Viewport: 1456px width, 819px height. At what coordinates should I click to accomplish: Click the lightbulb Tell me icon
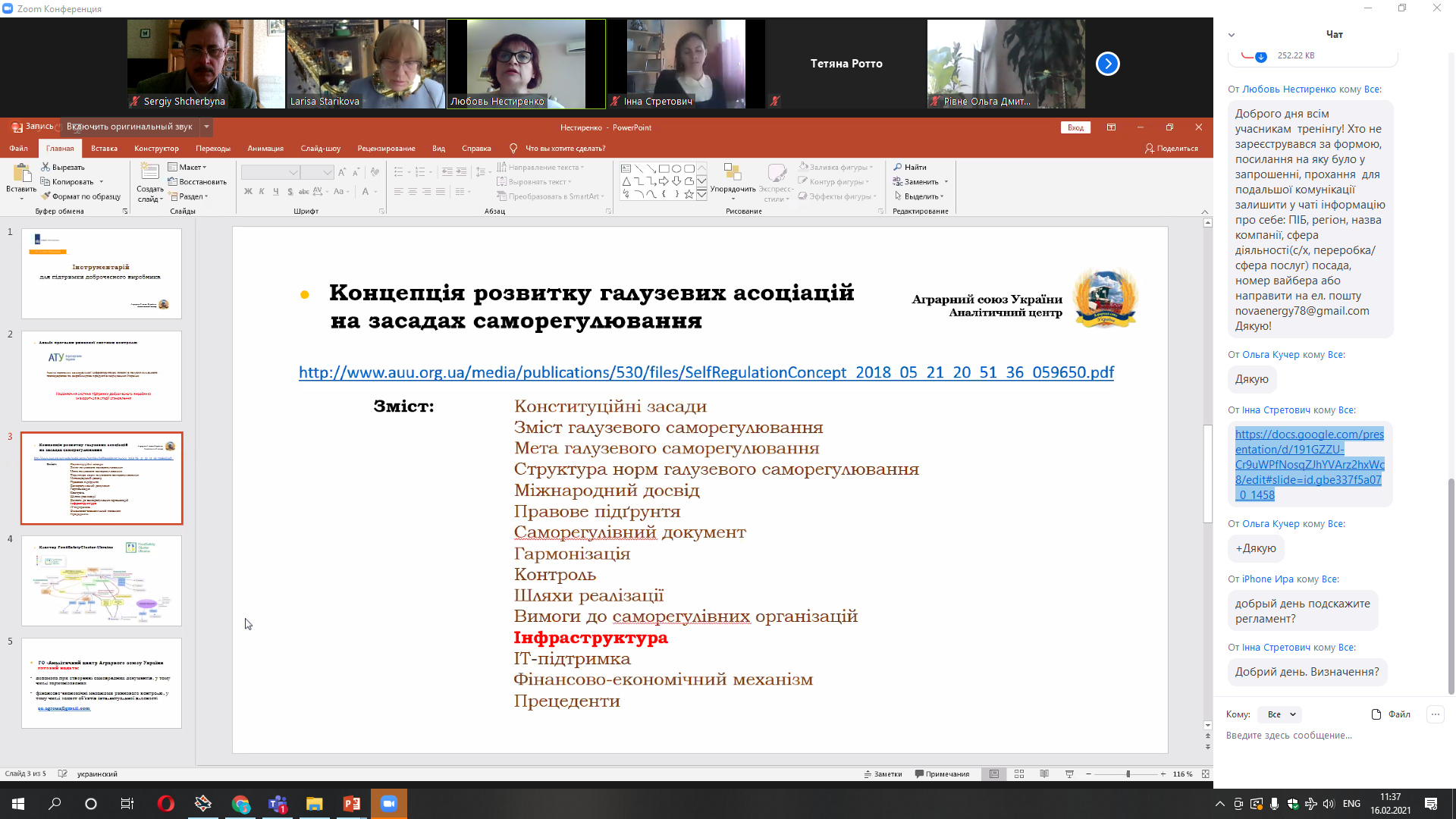pos(513,149)
